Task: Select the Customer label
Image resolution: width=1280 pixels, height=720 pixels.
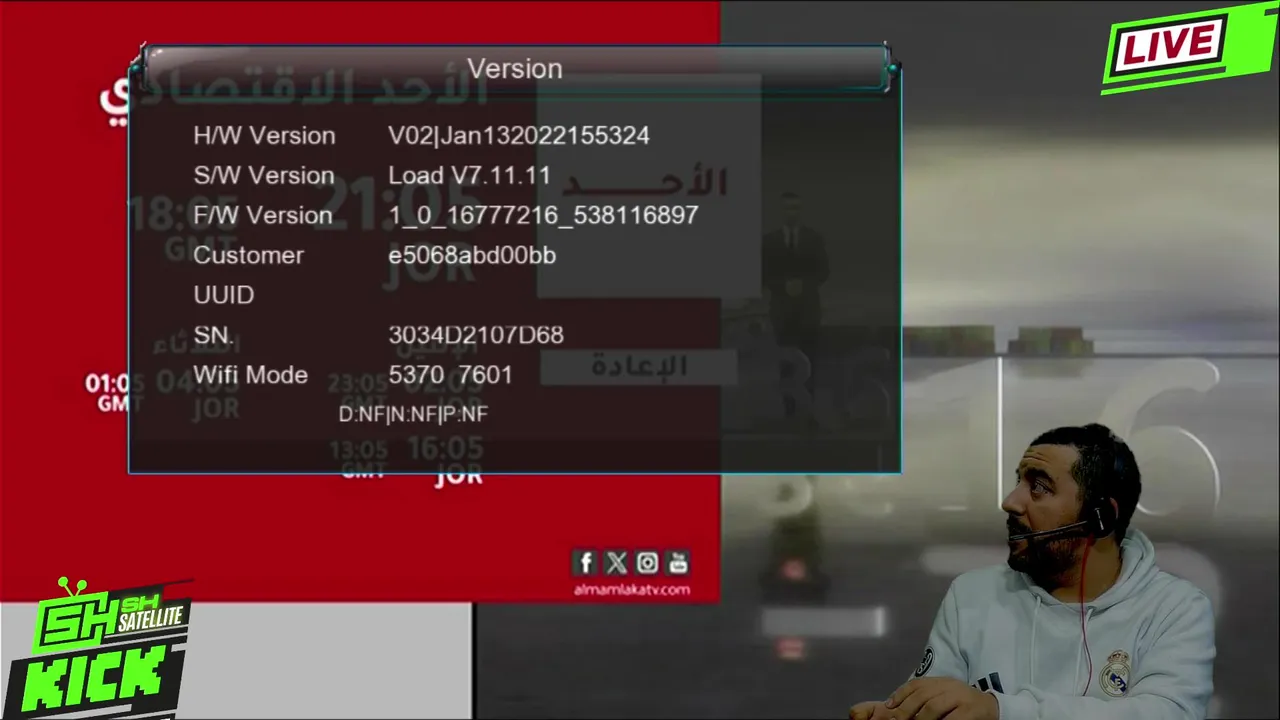Action: tap(248, 255)
